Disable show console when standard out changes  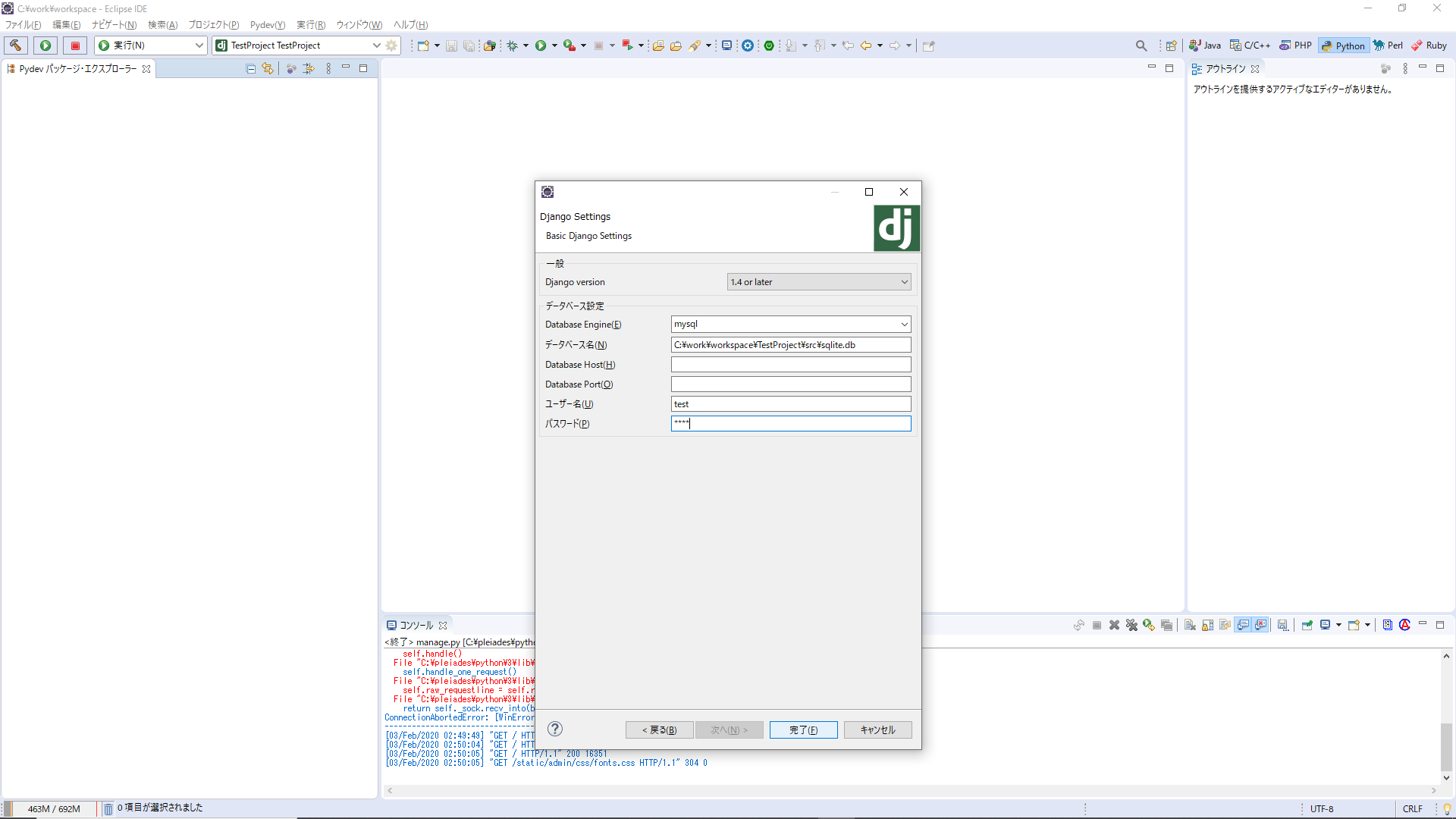(1243, 625)
